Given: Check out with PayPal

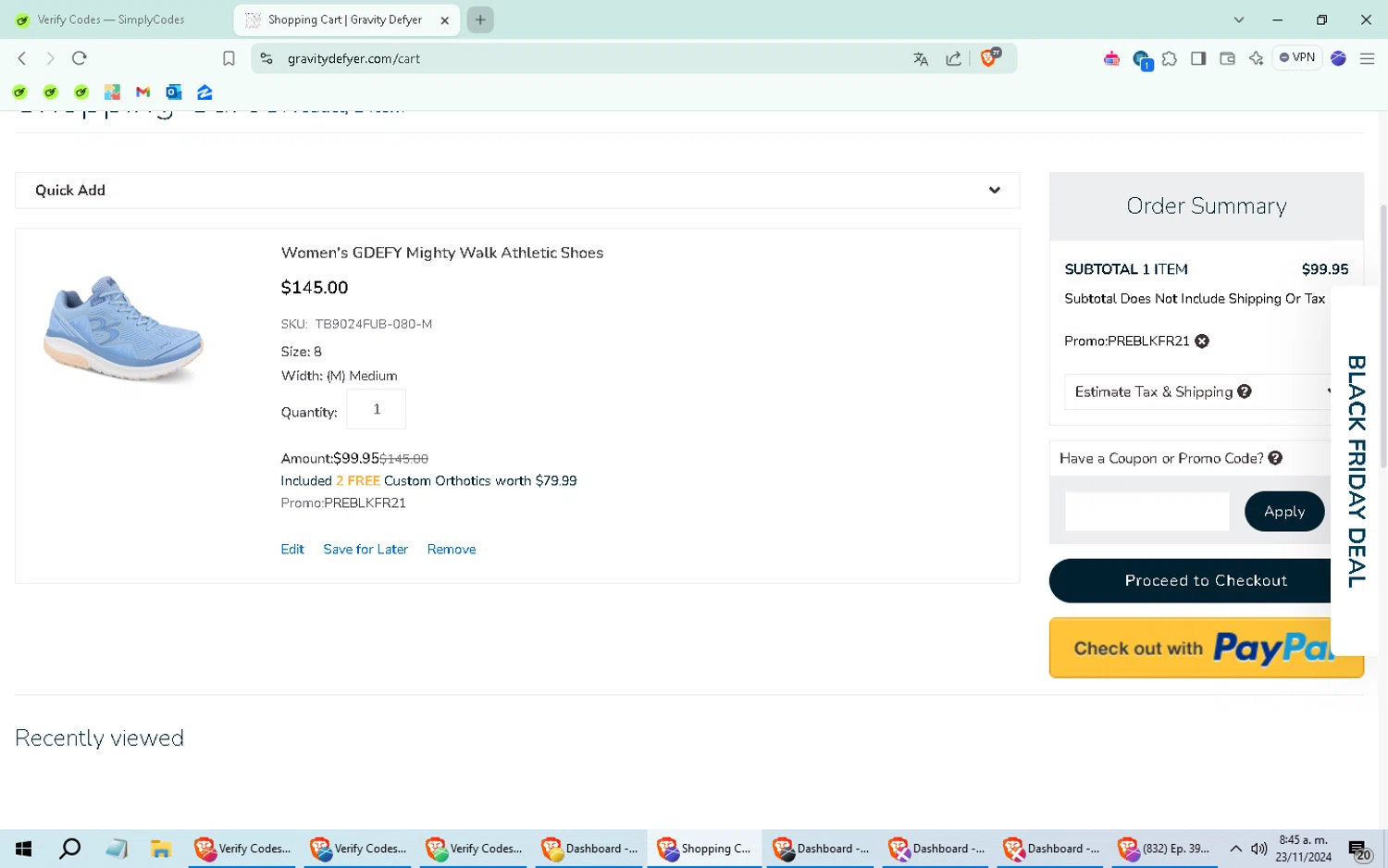Looking at the screenshot, I should coord(1205,649).
